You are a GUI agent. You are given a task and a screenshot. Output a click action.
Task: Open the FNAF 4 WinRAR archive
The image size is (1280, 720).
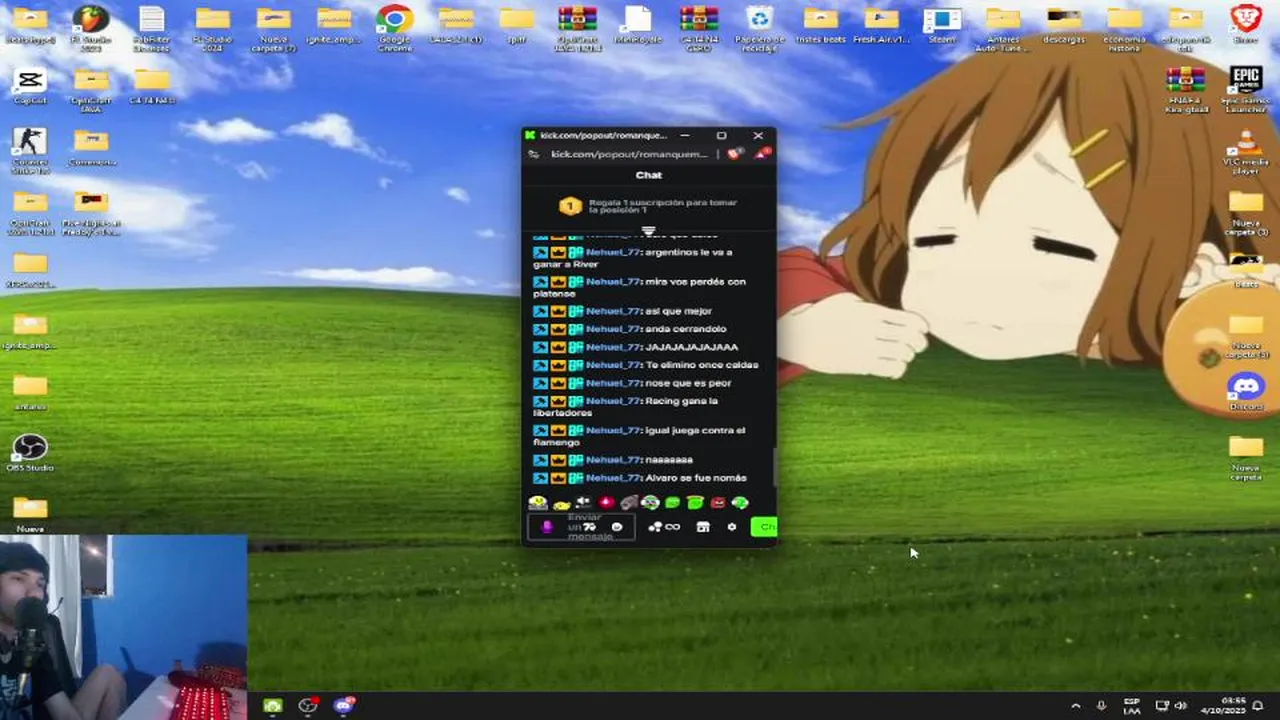pyautogui.click(x=1186, y=88)
